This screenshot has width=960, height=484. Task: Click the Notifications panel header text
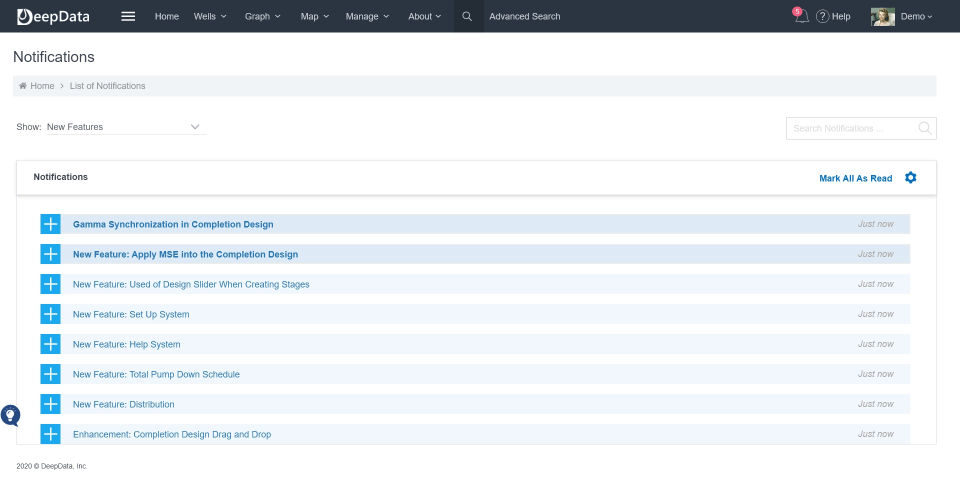pyautogui.click(x=61, y=177)
